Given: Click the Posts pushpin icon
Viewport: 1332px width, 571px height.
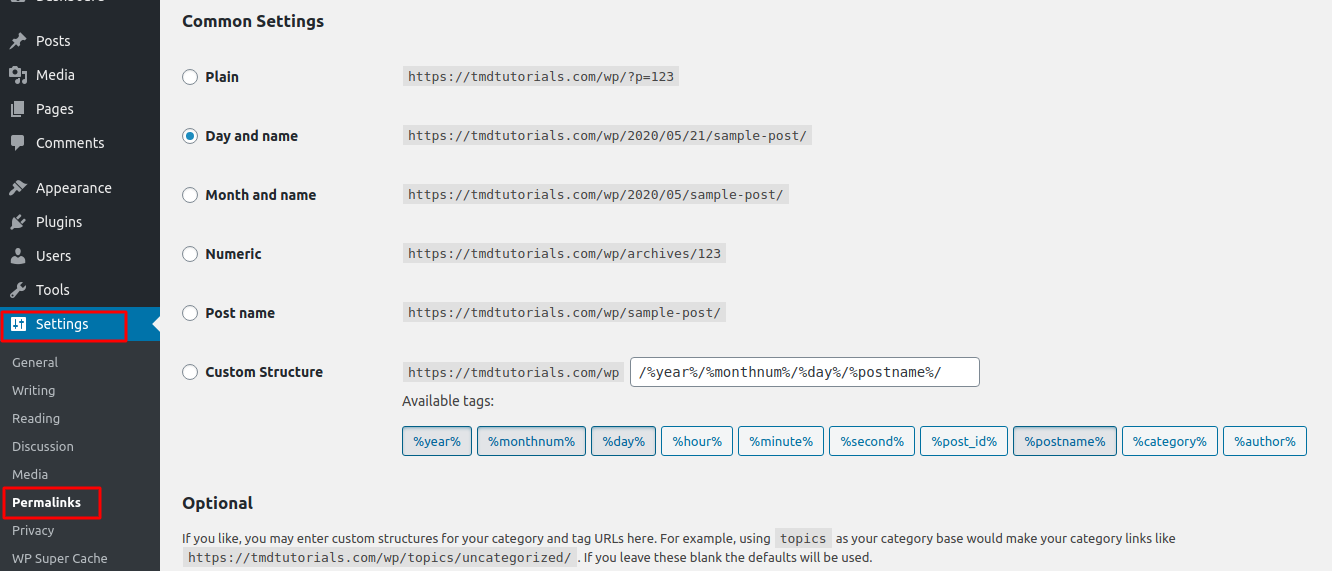Looking at the screenshot, I should [x=18, y=41].
